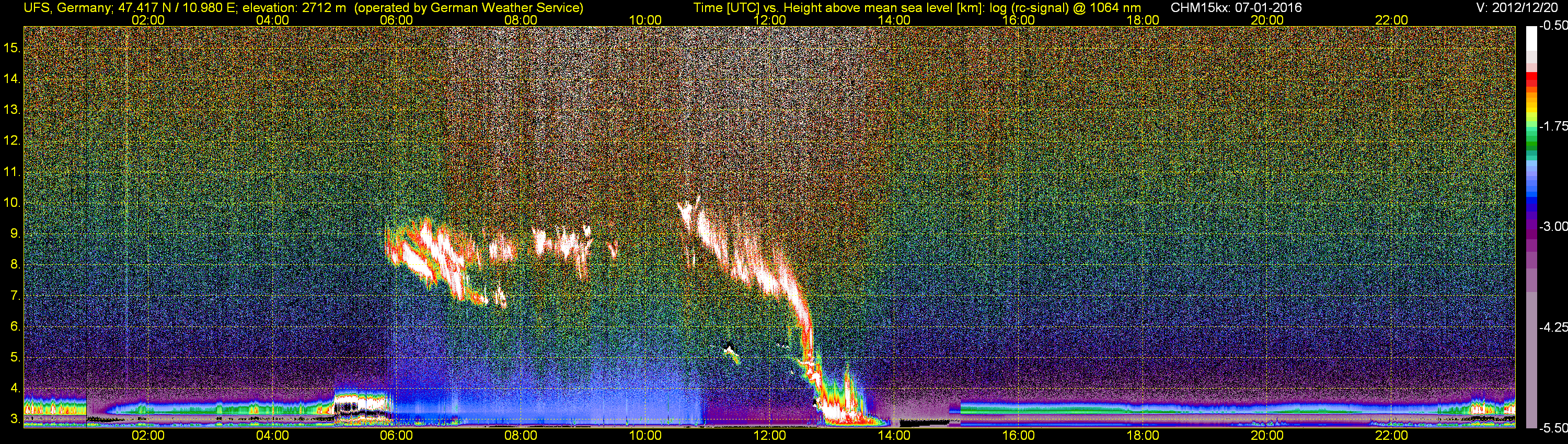Click the "8." km height axis label
The image size is (1568, 444).
point(15,265)
